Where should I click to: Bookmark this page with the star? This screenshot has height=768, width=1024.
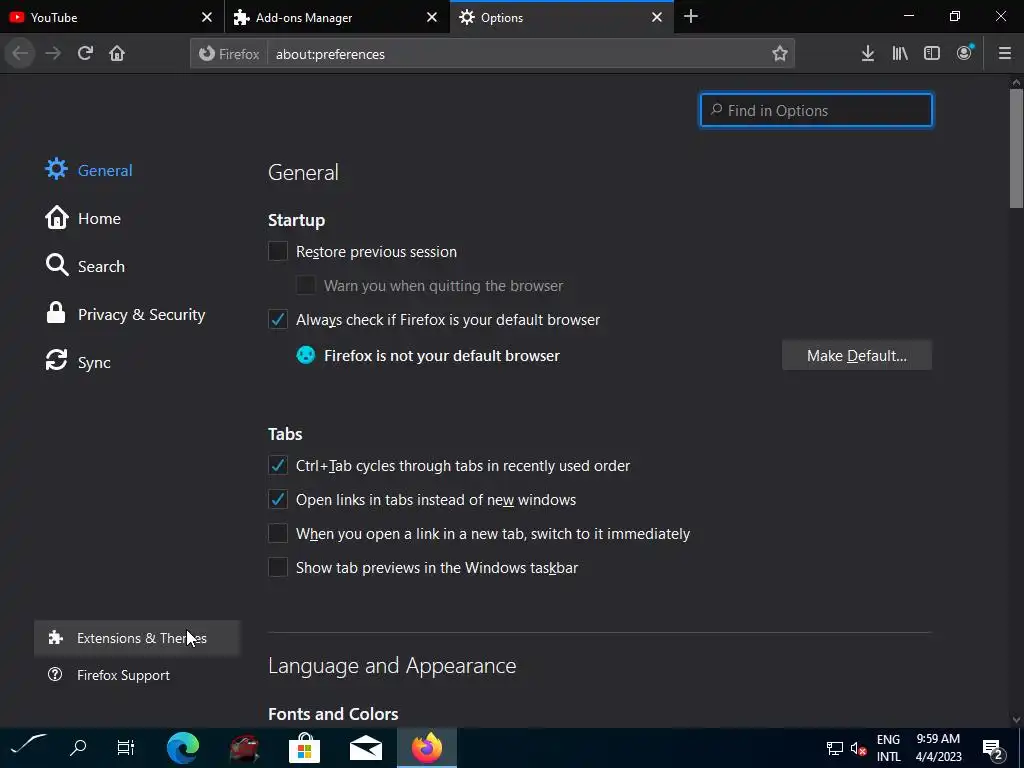pos(780,54)
